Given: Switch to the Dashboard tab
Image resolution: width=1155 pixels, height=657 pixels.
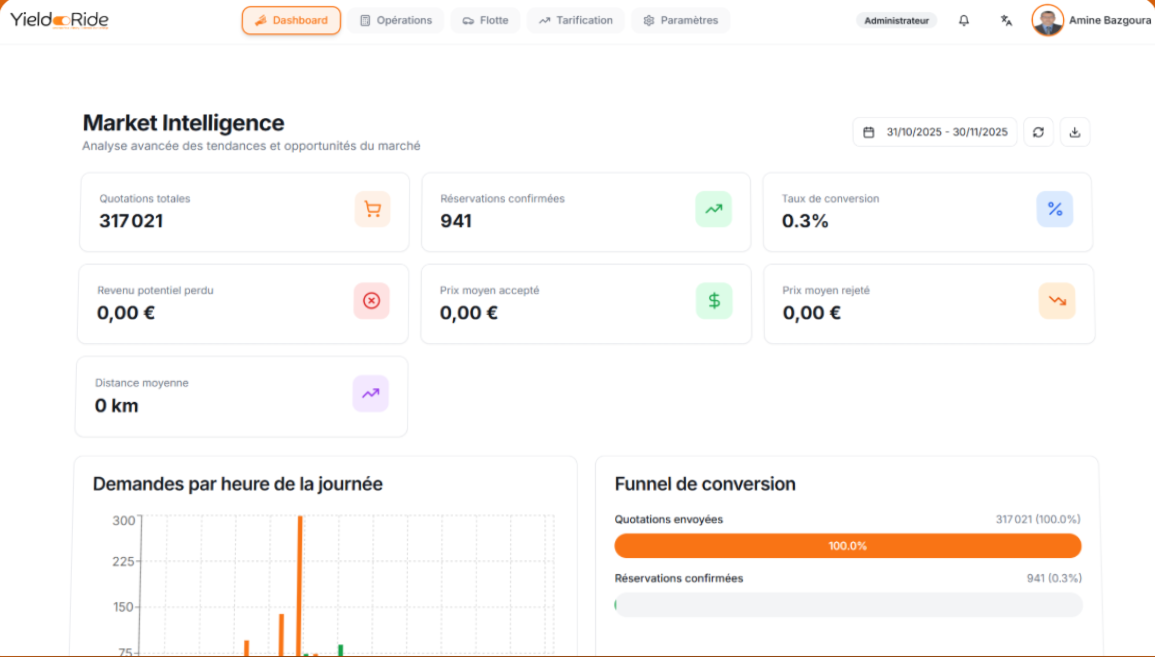Looking at the screenshot, I should point(291,20).
